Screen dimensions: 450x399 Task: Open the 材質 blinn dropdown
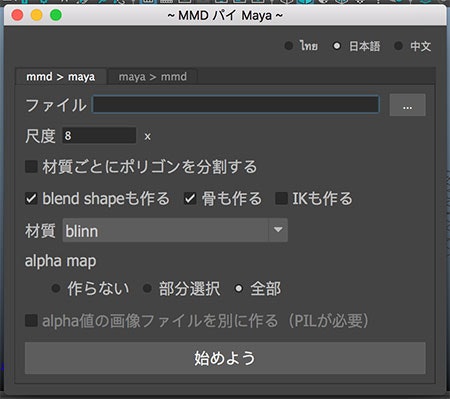[x=175, y=230]
